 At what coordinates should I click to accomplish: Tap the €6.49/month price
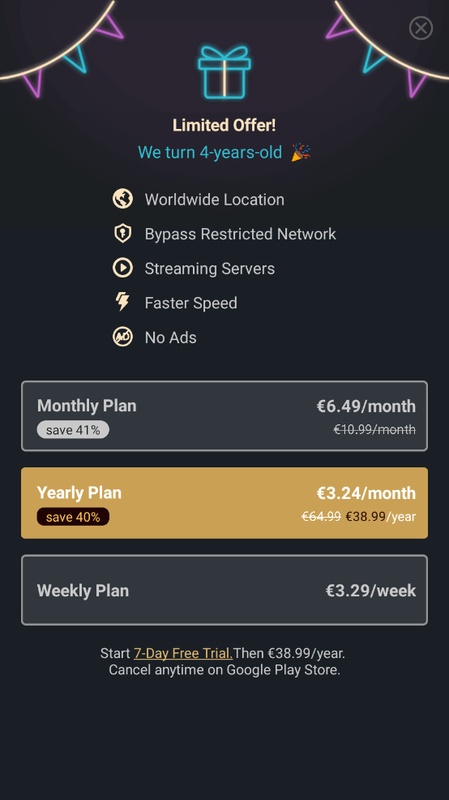point(366,406)
